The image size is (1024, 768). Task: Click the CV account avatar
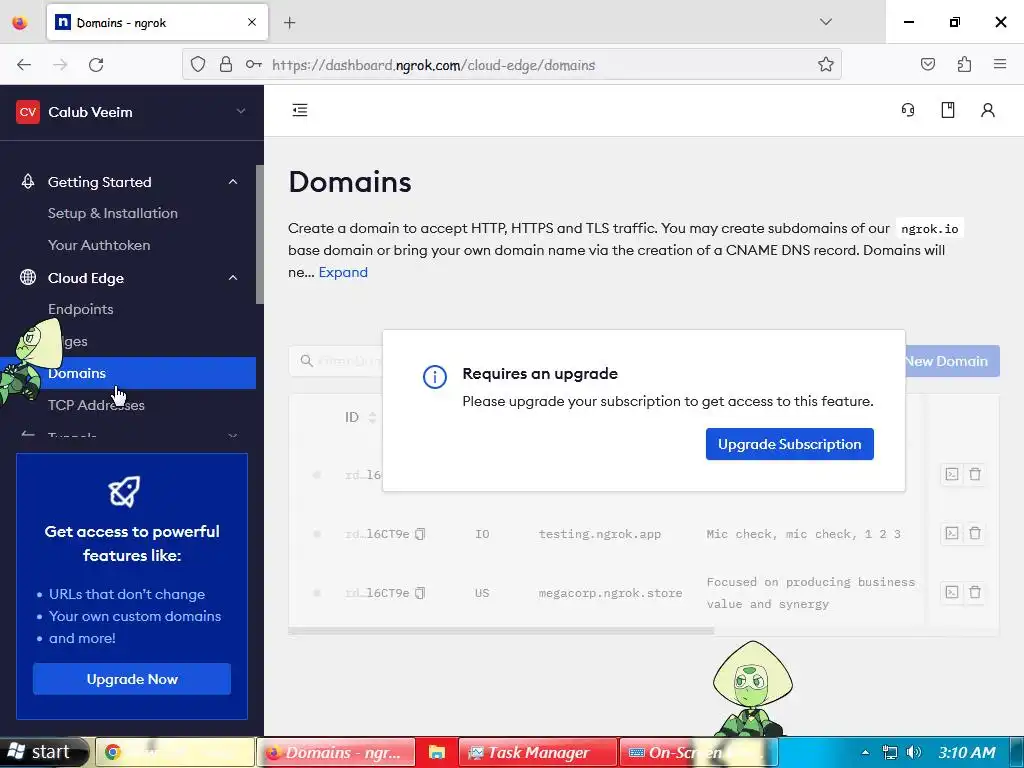(27, 112)
